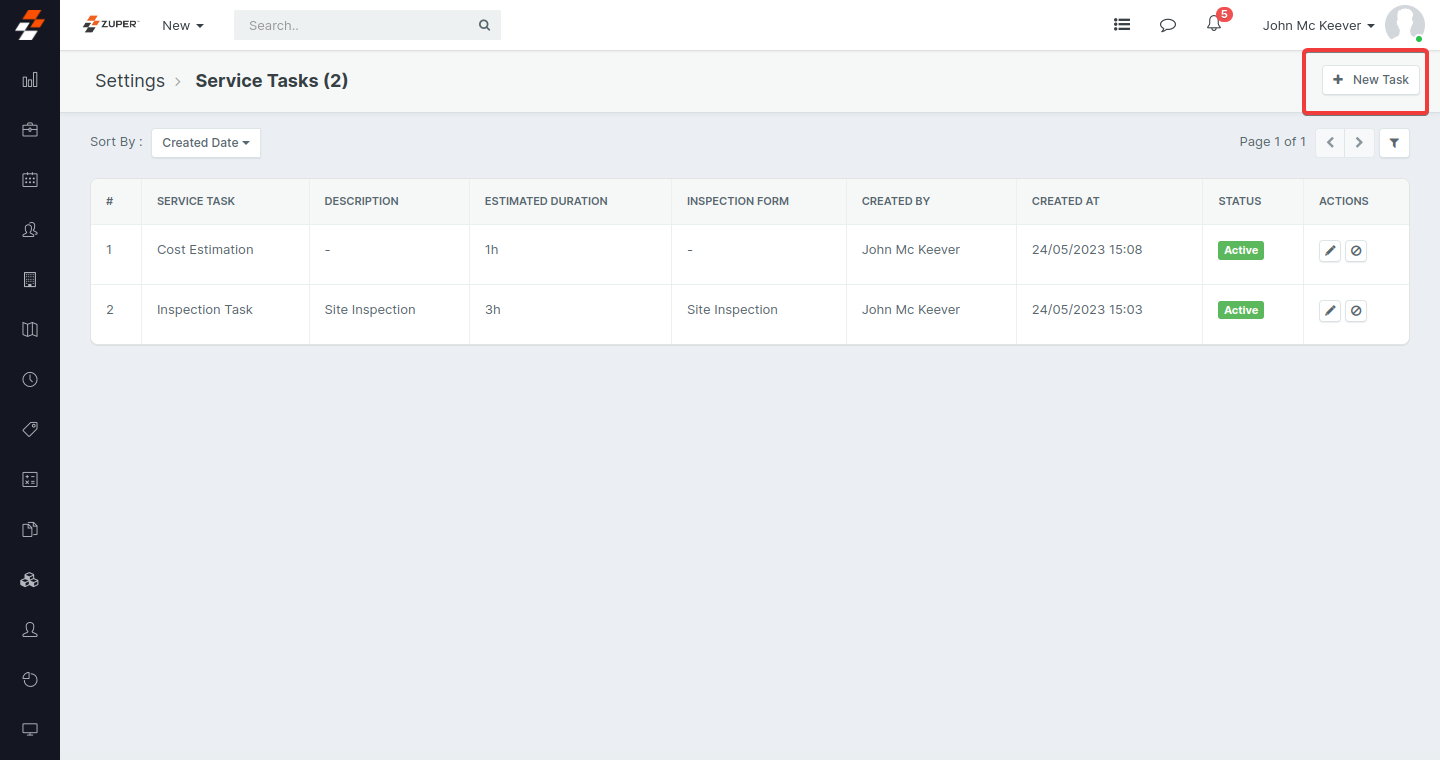
Task: Open the chat speech bubble icon
Action: [x=1167, y=25]
